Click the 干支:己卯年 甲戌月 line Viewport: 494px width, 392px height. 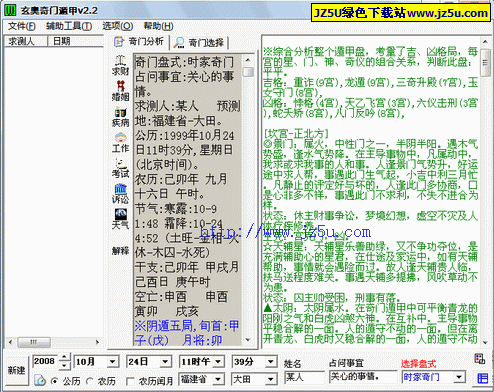(187, 267)
